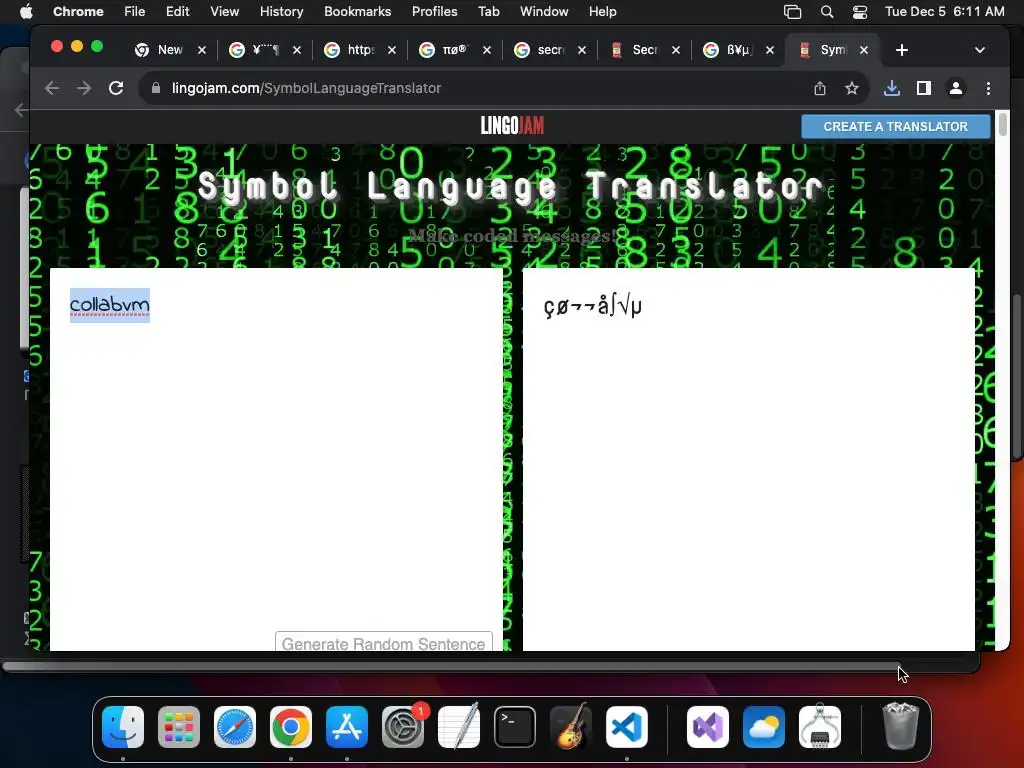Open the History menu

point(281,12)
